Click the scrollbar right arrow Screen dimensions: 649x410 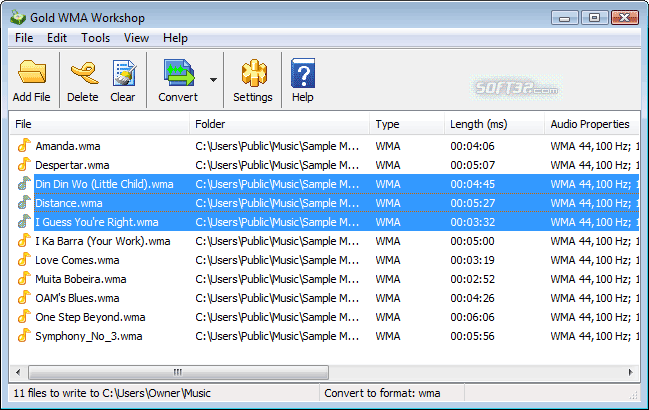(x=630, y=372)
